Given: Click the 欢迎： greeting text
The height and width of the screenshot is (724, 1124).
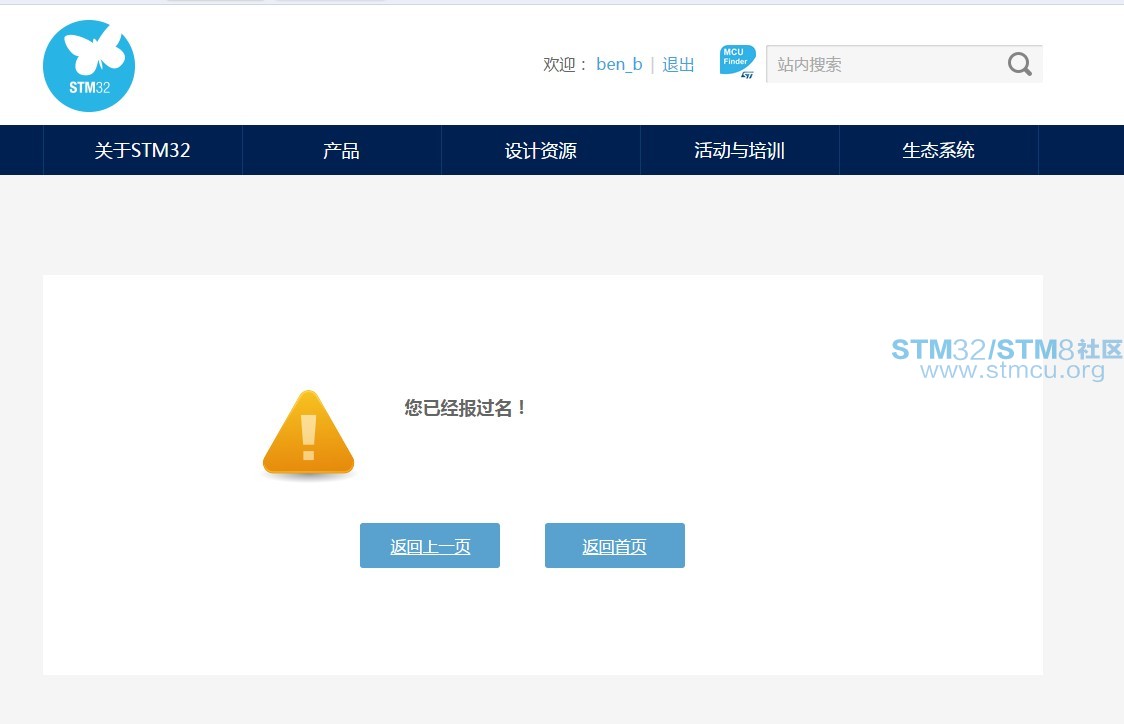Looking at the screenshot, I should (x=566, y=65).
